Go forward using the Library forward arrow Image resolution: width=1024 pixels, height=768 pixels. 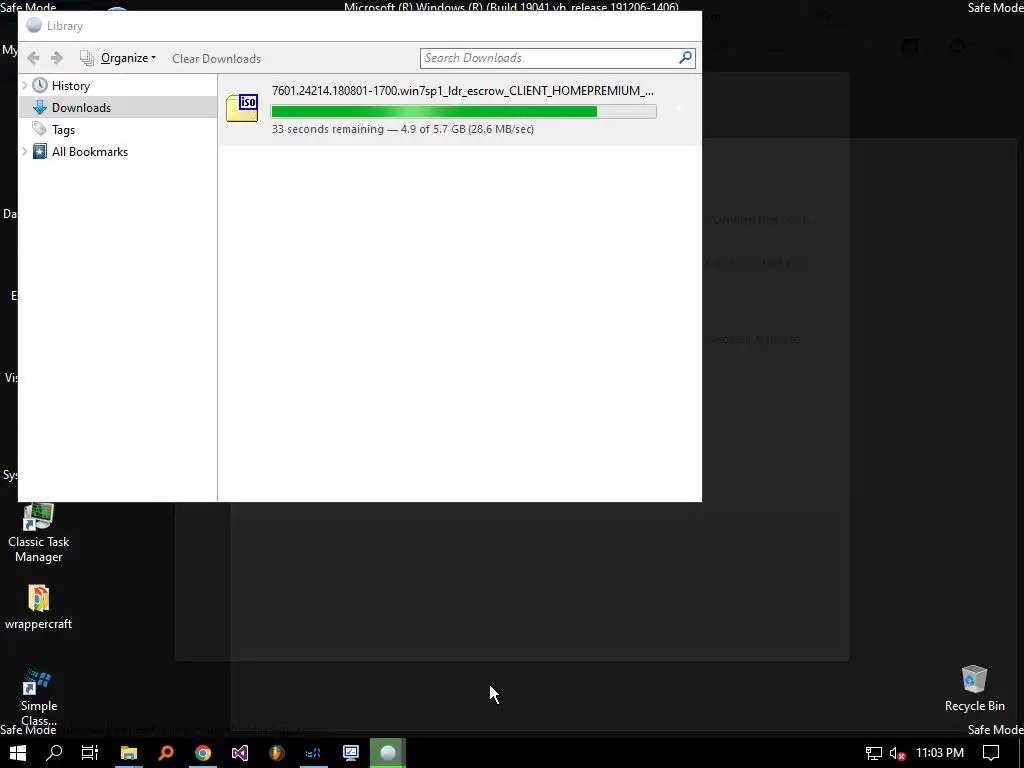click(57, 58)
